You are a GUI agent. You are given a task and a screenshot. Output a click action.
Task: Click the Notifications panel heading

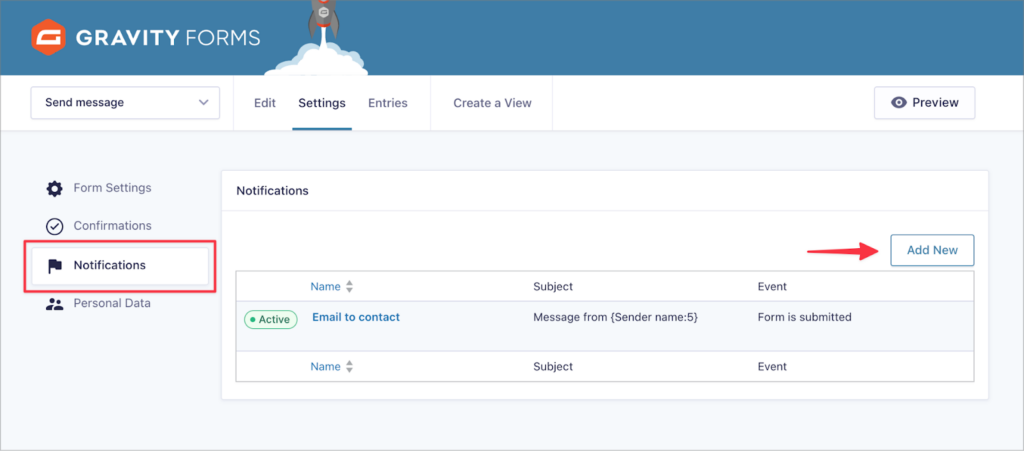pos(272,191)
